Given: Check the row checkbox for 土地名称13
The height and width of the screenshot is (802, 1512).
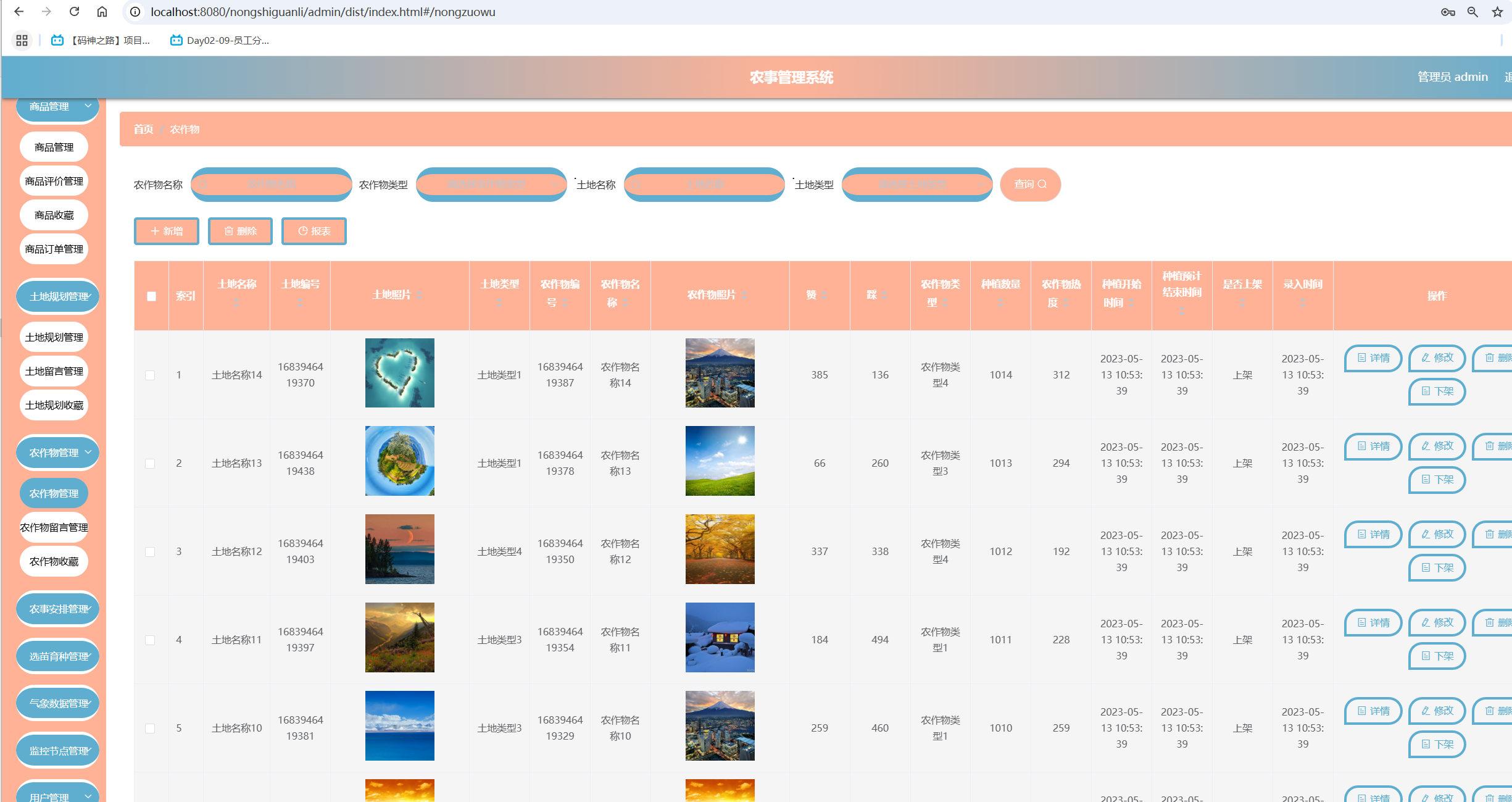Looking at the screenshot, I should [150, 464].
